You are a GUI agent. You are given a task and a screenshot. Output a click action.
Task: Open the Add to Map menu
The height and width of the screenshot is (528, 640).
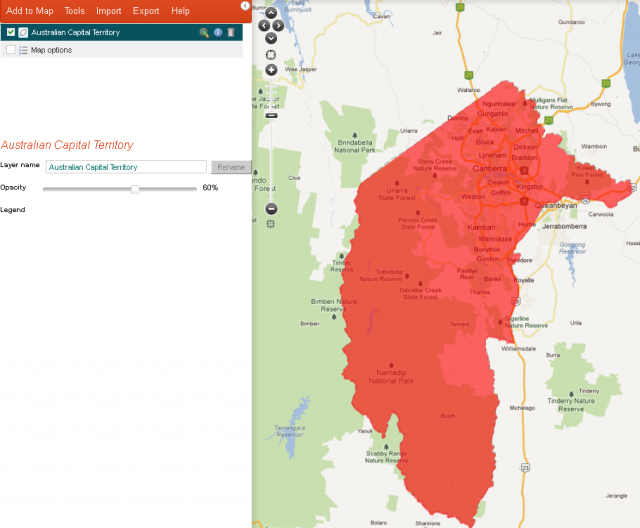pyautogui.click(x=30, y=11)
